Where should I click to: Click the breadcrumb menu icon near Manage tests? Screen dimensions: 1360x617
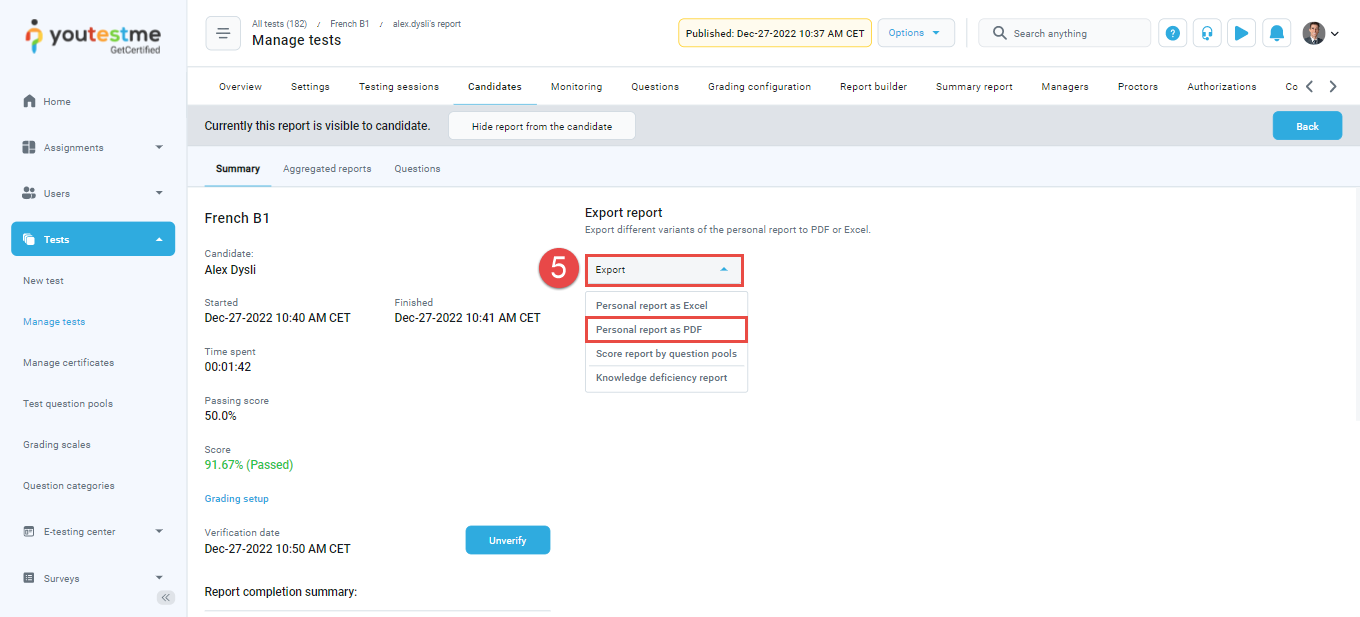222,33
